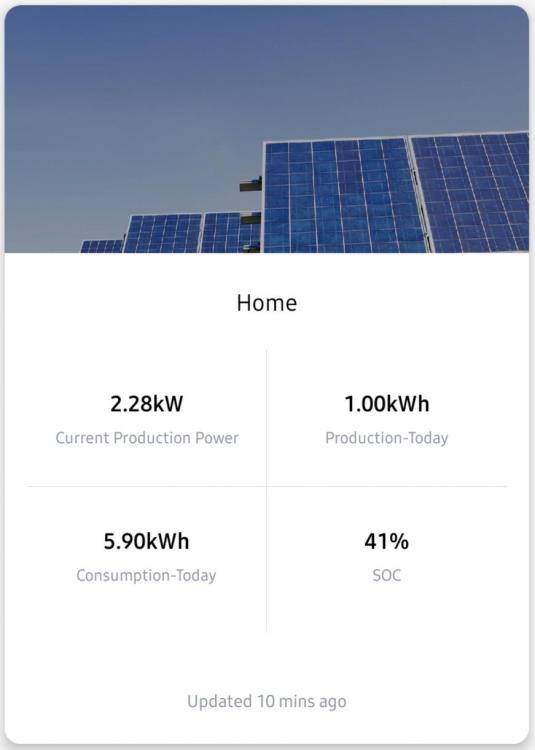Open the Home plant title

(x=267, y=303)
